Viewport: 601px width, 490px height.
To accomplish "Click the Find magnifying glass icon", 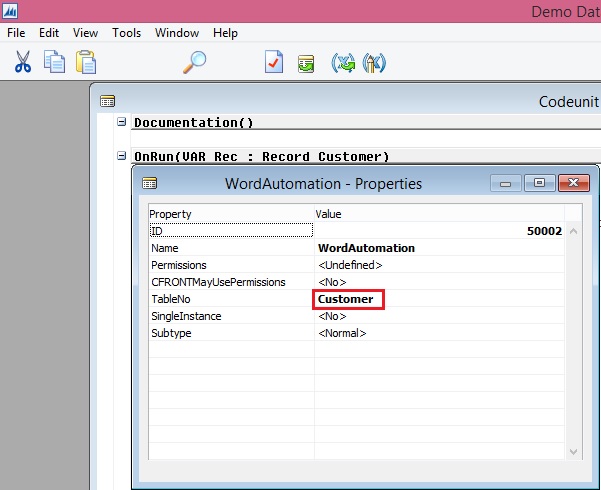I will point(194,62).
